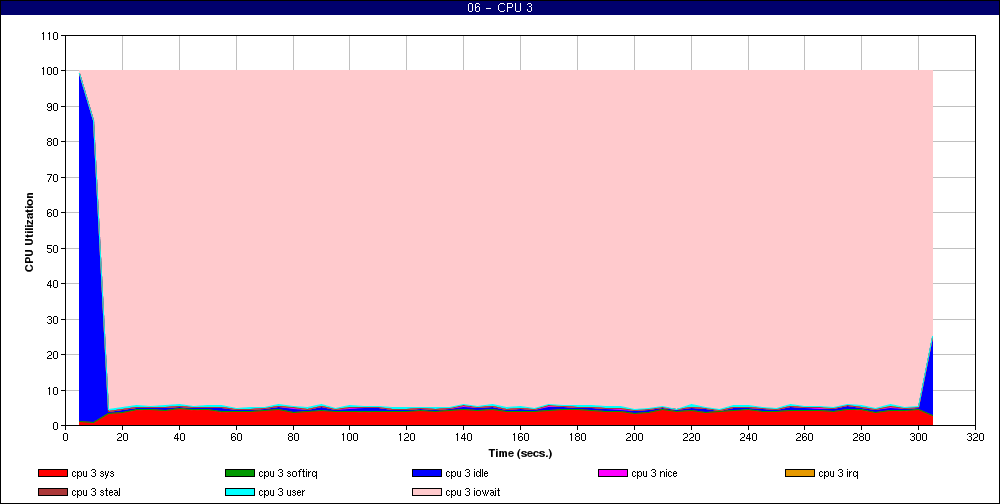The height and width of the screenshot is (504, 1000).
Task: Select the 'cpu 3 softirq' legend label
Action: tap(288, 473)
